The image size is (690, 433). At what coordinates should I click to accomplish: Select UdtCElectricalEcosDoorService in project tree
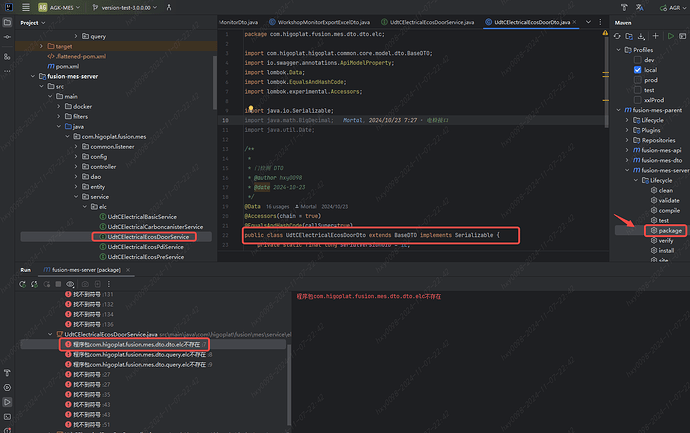[x=144, y=237]
